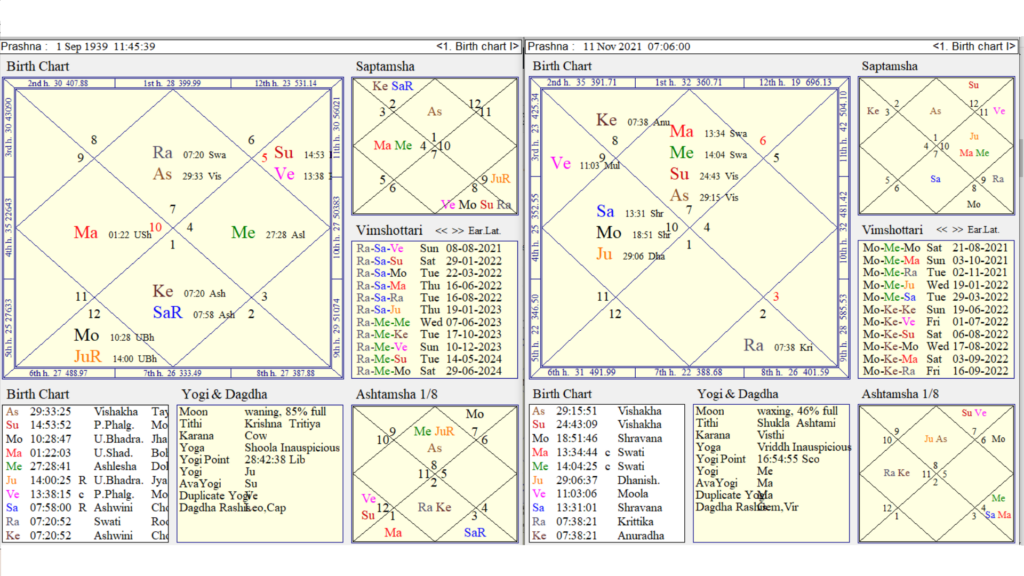Click Ear.Lat. in the 2021 Vimshottari panel
This screenshot has height=576, width=1024.
984,230
